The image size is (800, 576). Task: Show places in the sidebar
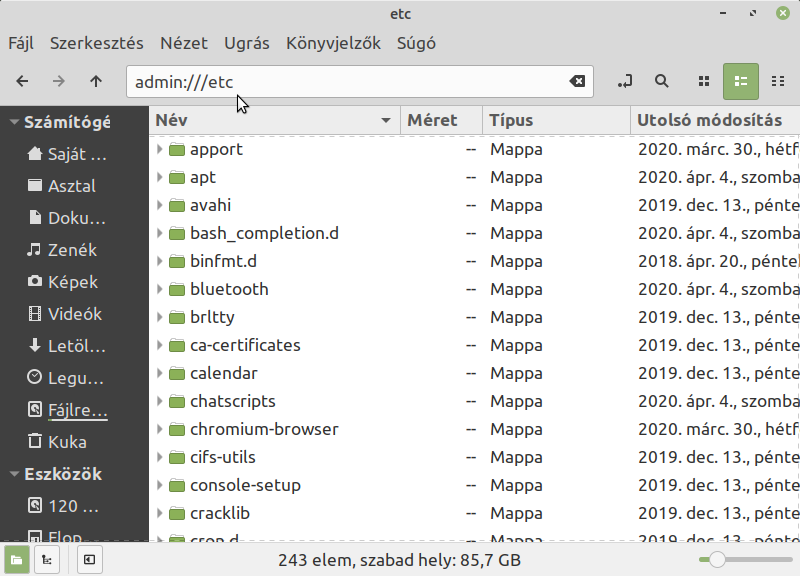(x=17, y=560)
